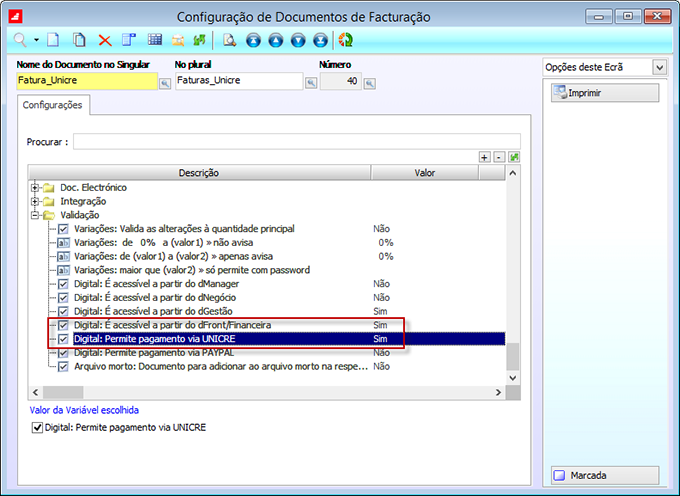Viewport: 680px width, 496px height.
Task: Click the magnifier search toolbar icon
Action: tap(20, 41)
